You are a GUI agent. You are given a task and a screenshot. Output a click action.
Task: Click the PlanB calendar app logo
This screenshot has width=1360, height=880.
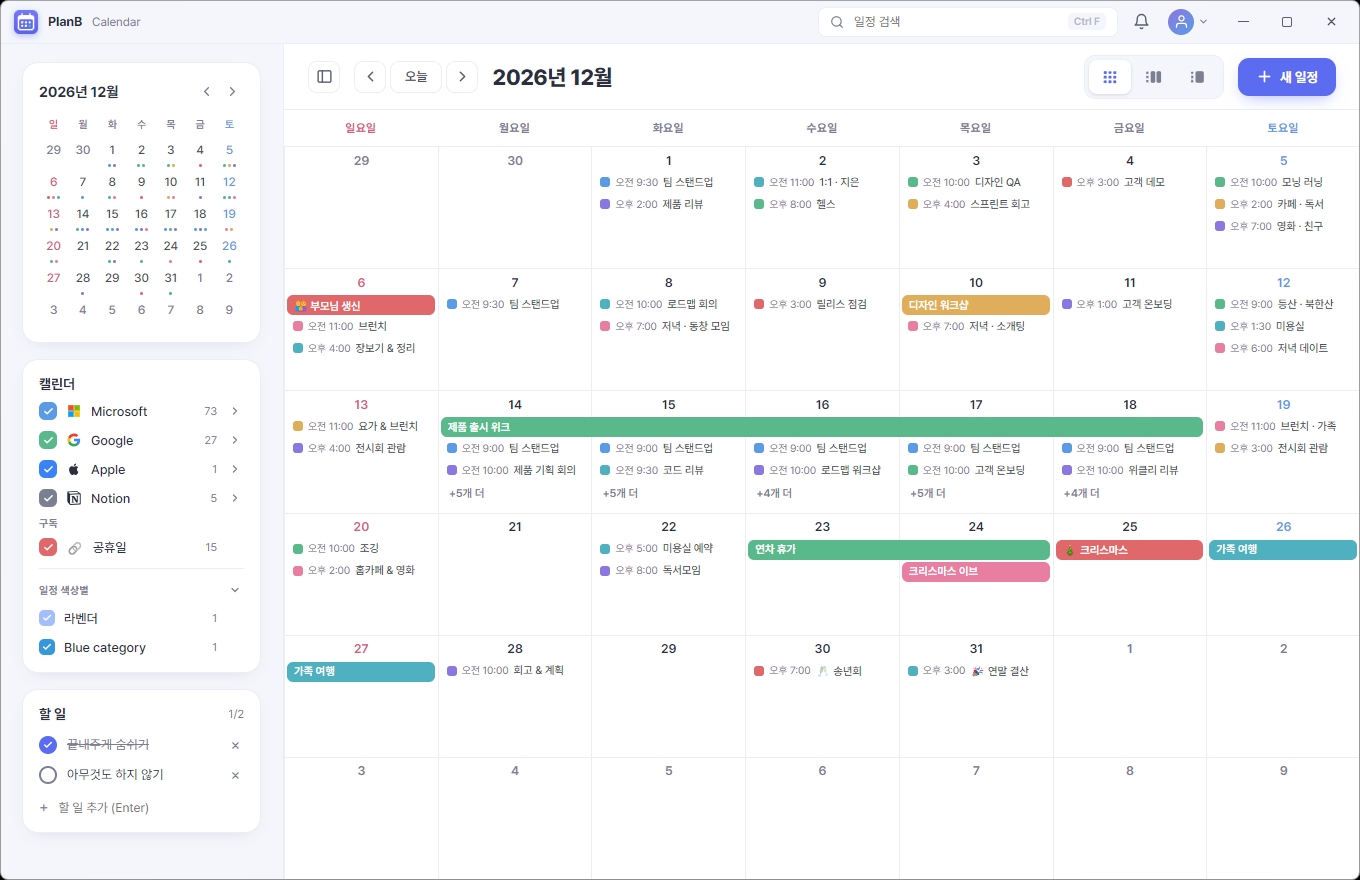(26, 22)
